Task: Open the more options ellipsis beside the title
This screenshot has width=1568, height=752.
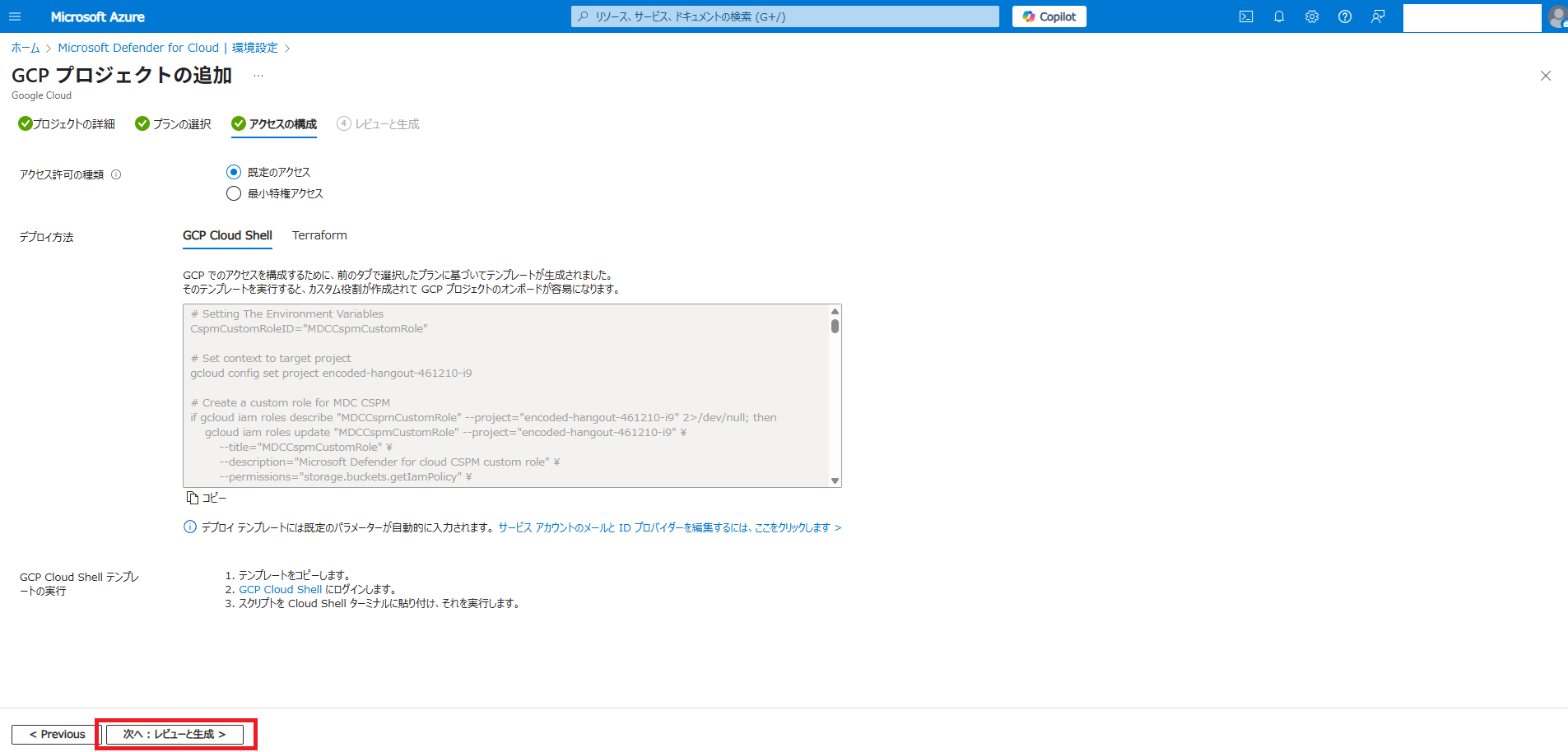Action: click(258, 76)
